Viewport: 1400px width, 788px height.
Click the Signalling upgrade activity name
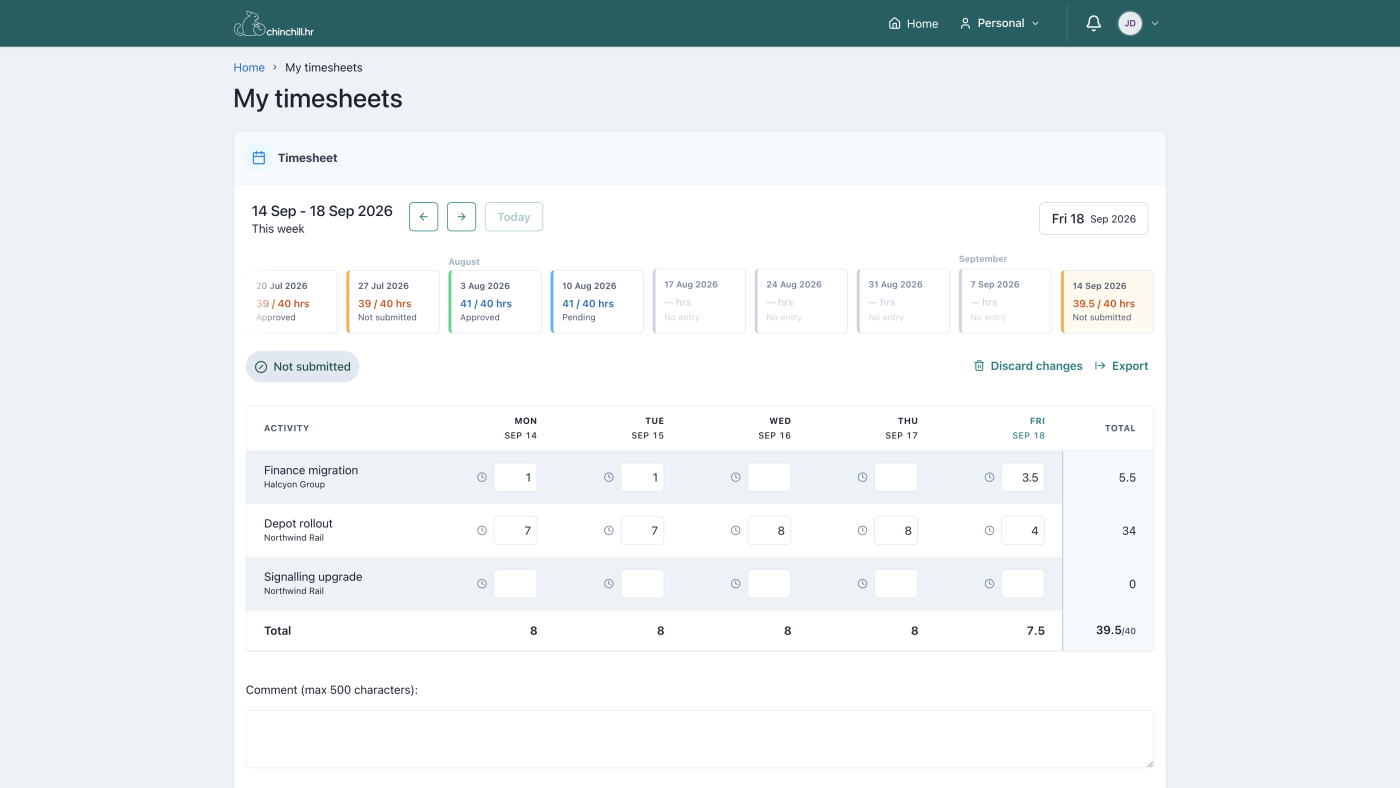(313, 577)
